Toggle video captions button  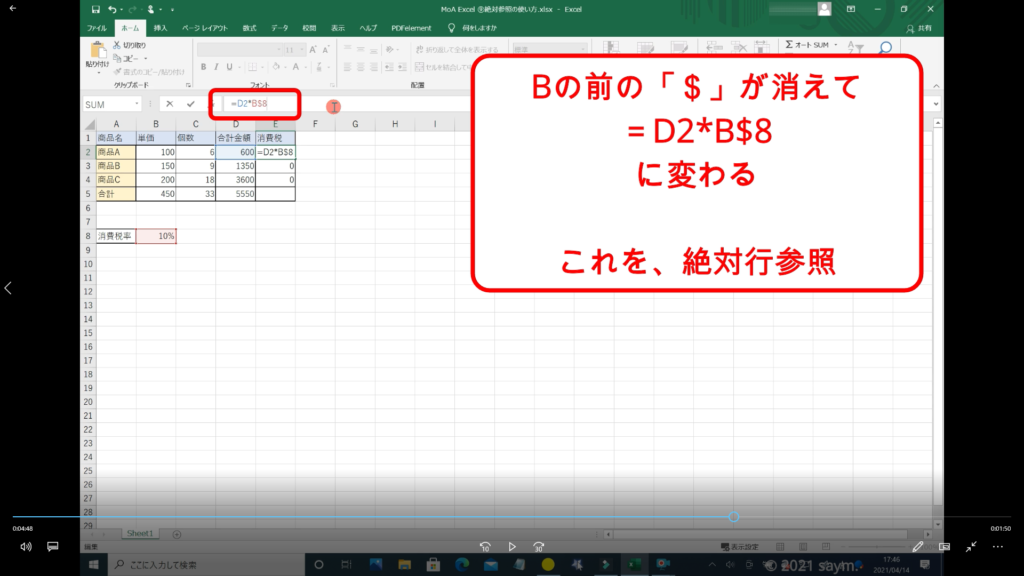pyautogui.click(x=53, y=547)
